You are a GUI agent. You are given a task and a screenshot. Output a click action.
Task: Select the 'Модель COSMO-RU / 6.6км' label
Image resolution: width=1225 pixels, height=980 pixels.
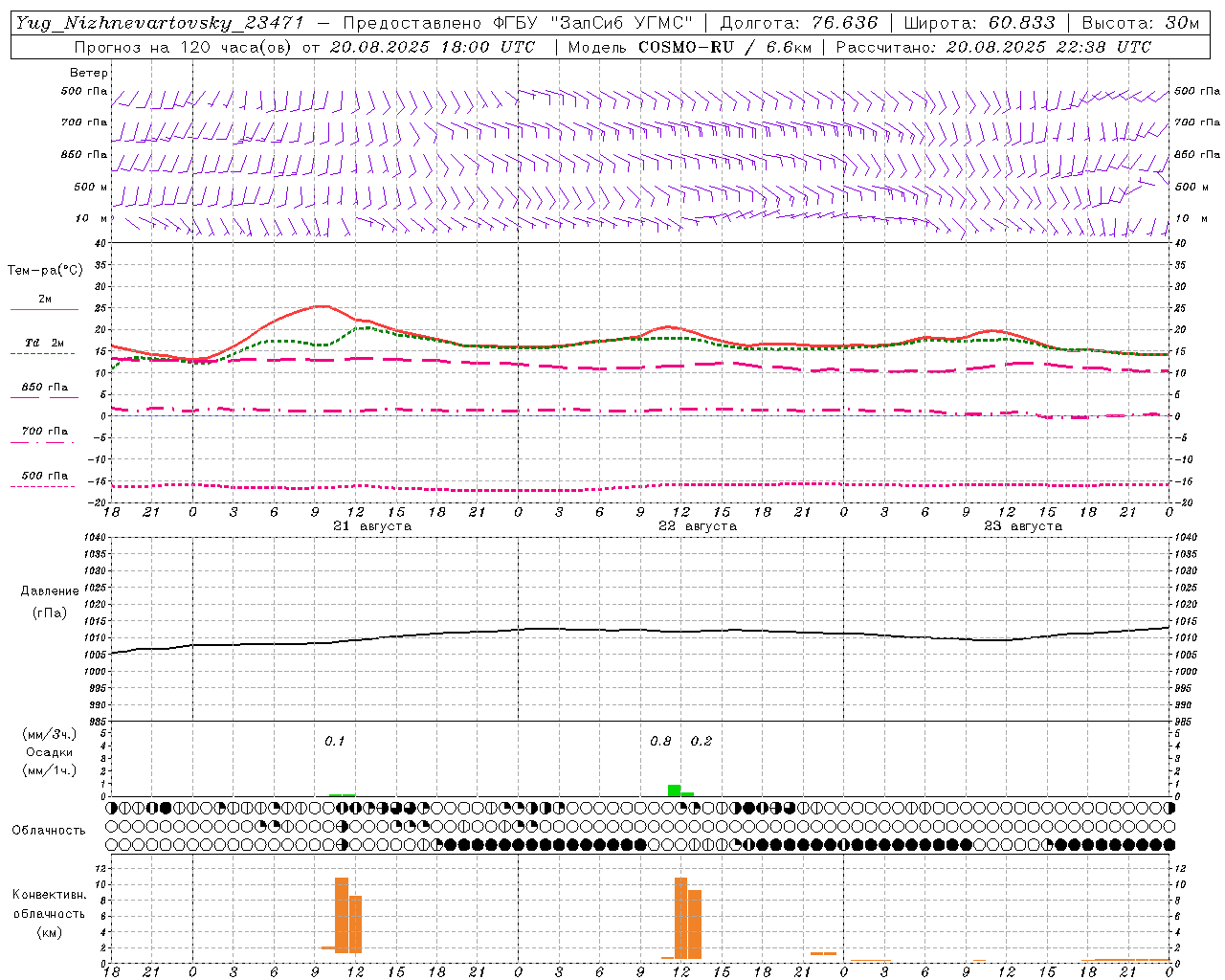point(689,46)
